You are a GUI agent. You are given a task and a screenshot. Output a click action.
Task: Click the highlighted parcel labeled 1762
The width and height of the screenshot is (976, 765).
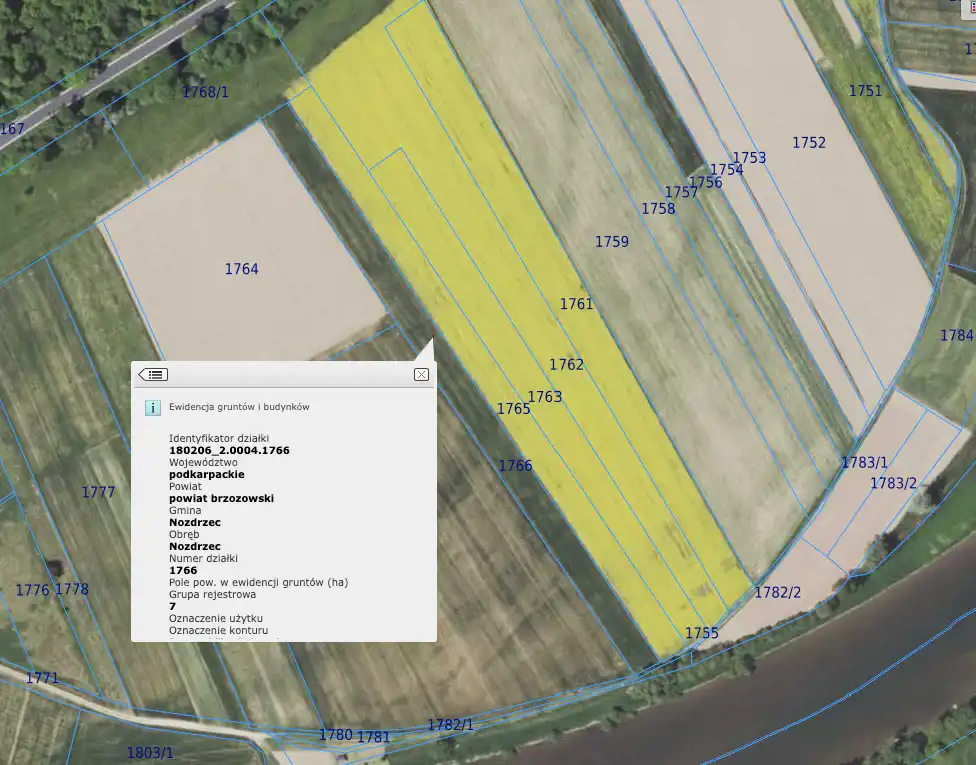tap(566, 364)
